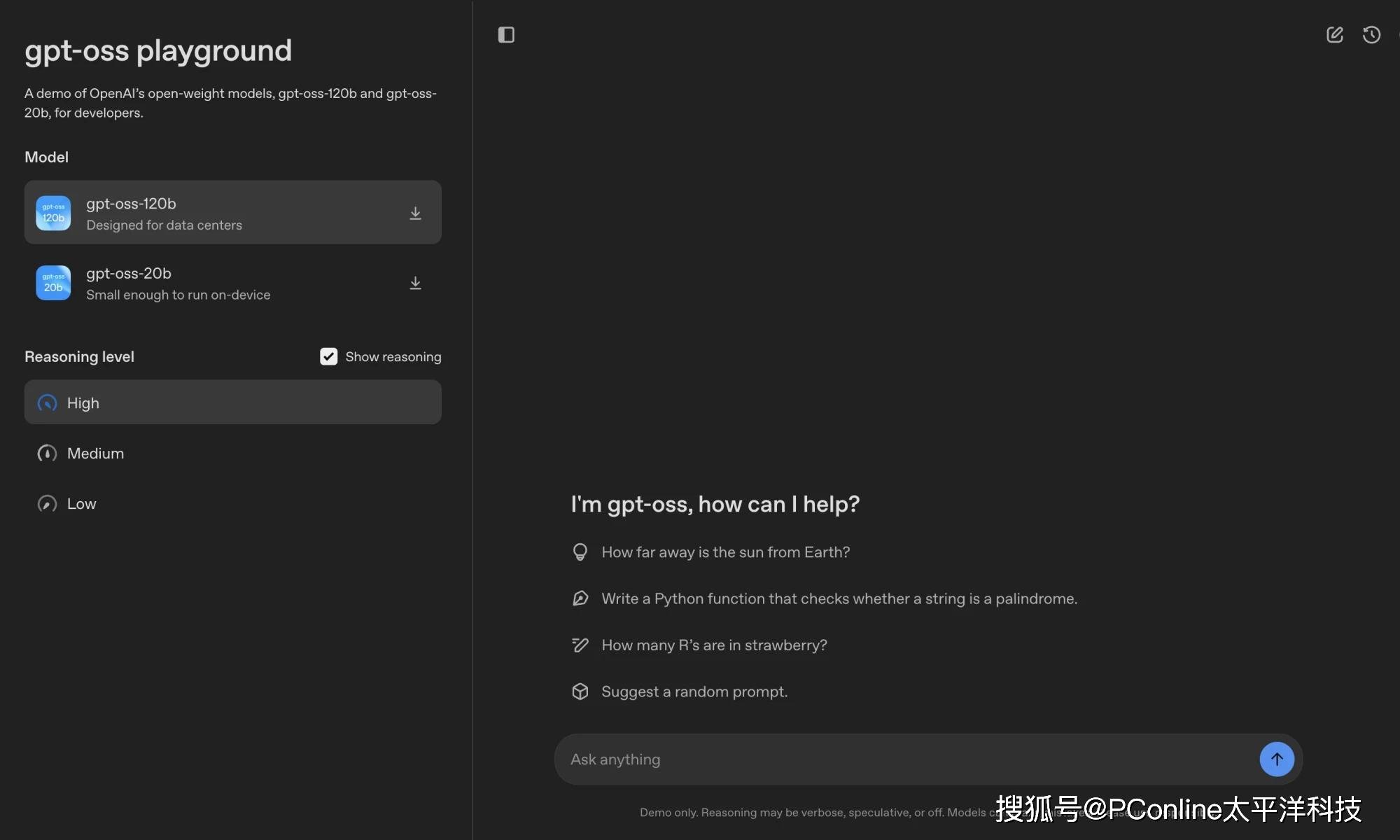Click the Model heading
1400x840 pixels.
tap(46, 157)
